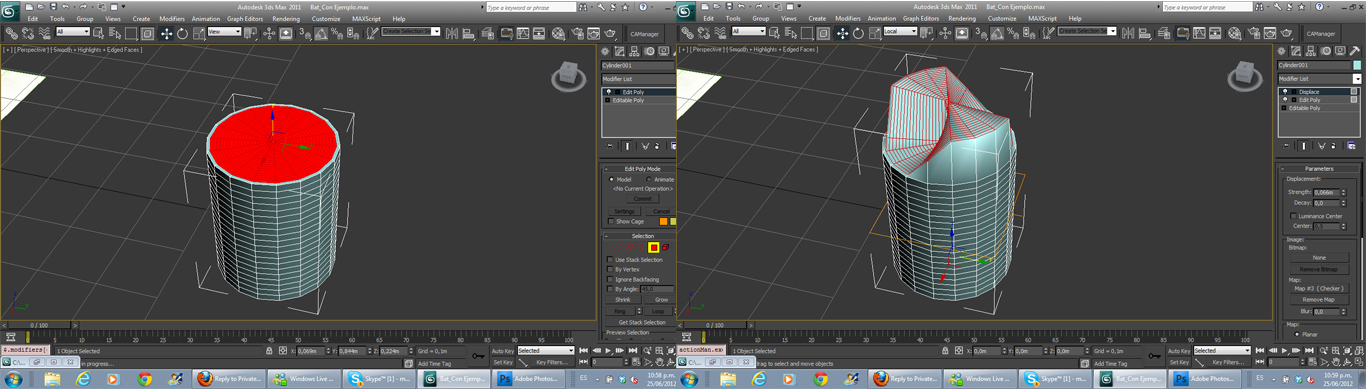Click Get Stack Selection button

(642, 322)
